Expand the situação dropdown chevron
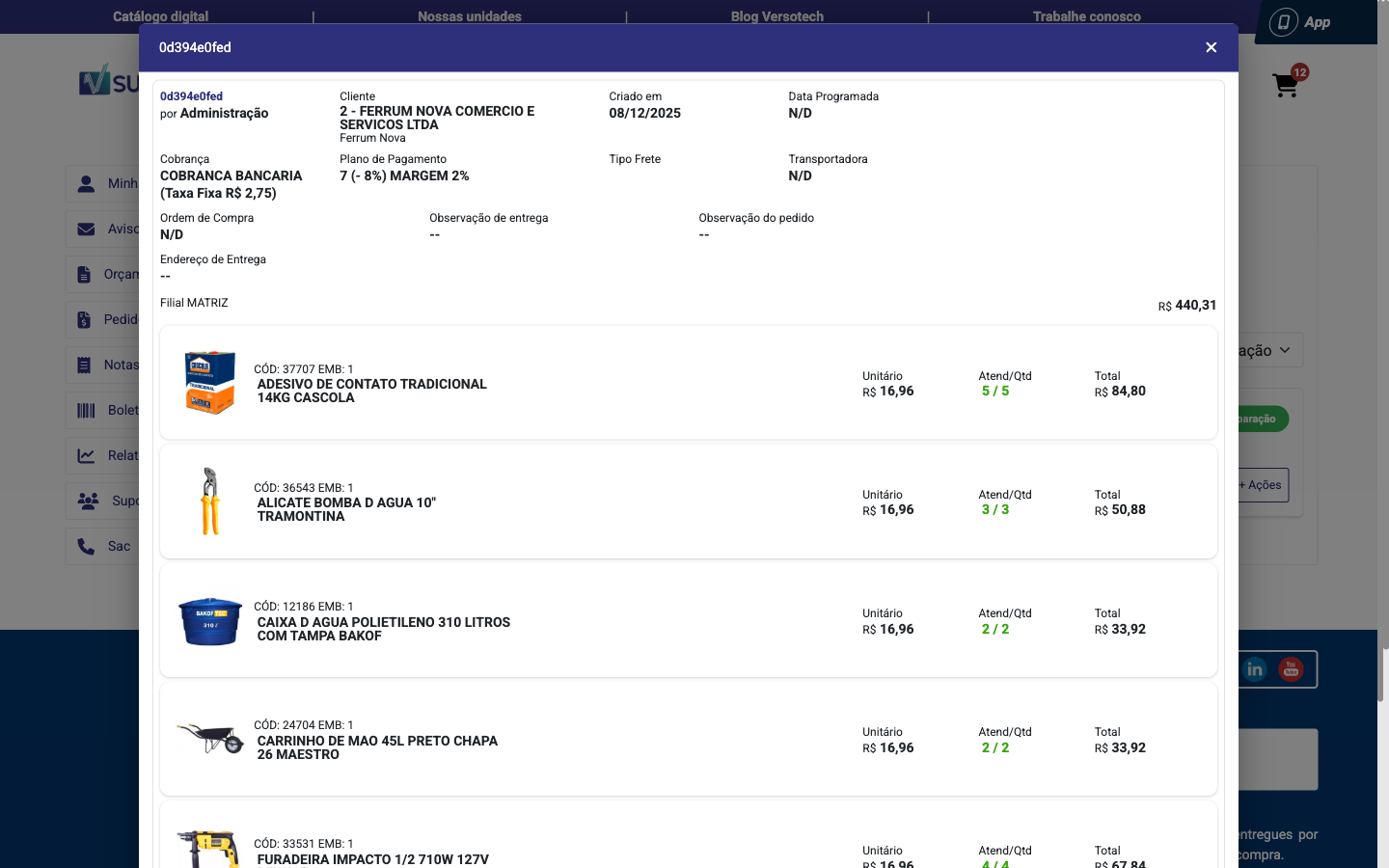 click(1286, 350)
